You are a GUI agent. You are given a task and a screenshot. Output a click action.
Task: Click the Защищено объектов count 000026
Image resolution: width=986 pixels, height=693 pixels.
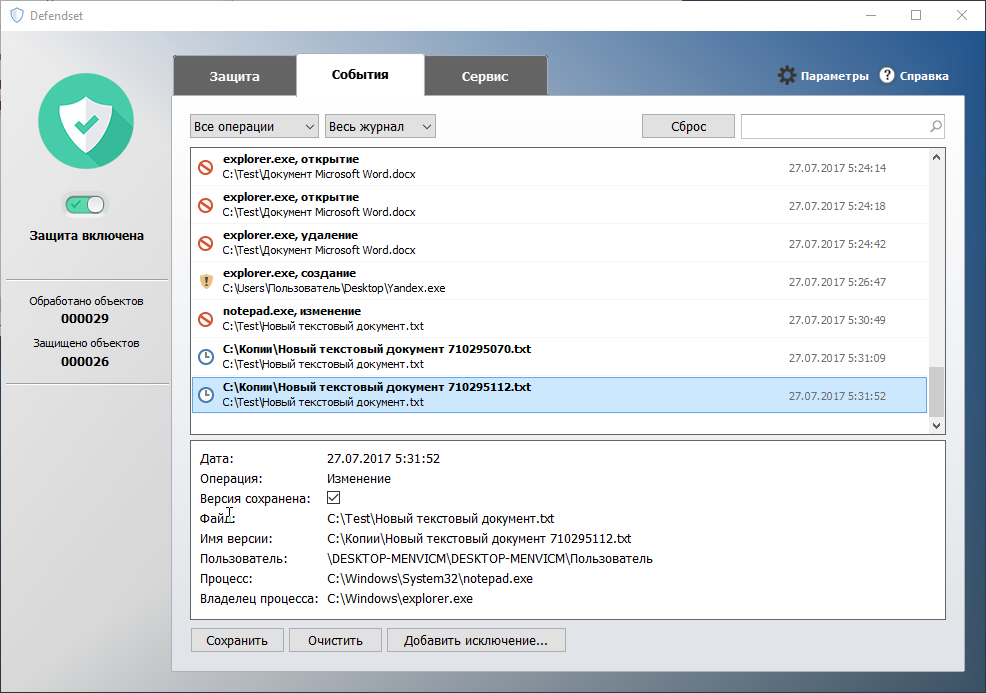pos(85,362)
